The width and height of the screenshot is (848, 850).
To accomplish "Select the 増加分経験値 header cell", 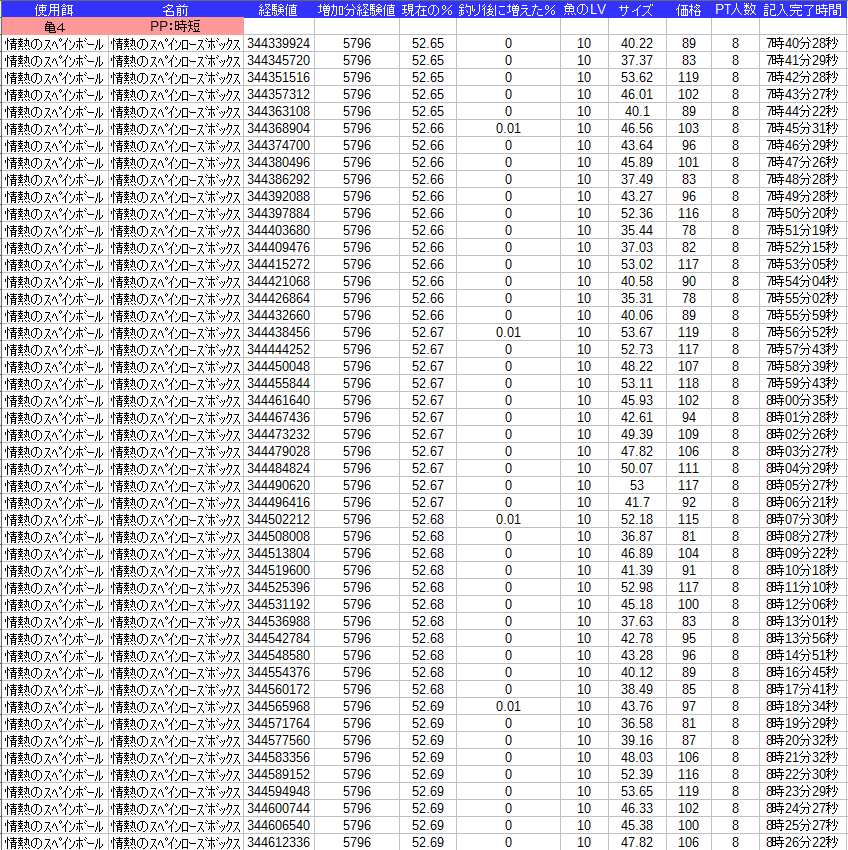I will tap(356, 9).
